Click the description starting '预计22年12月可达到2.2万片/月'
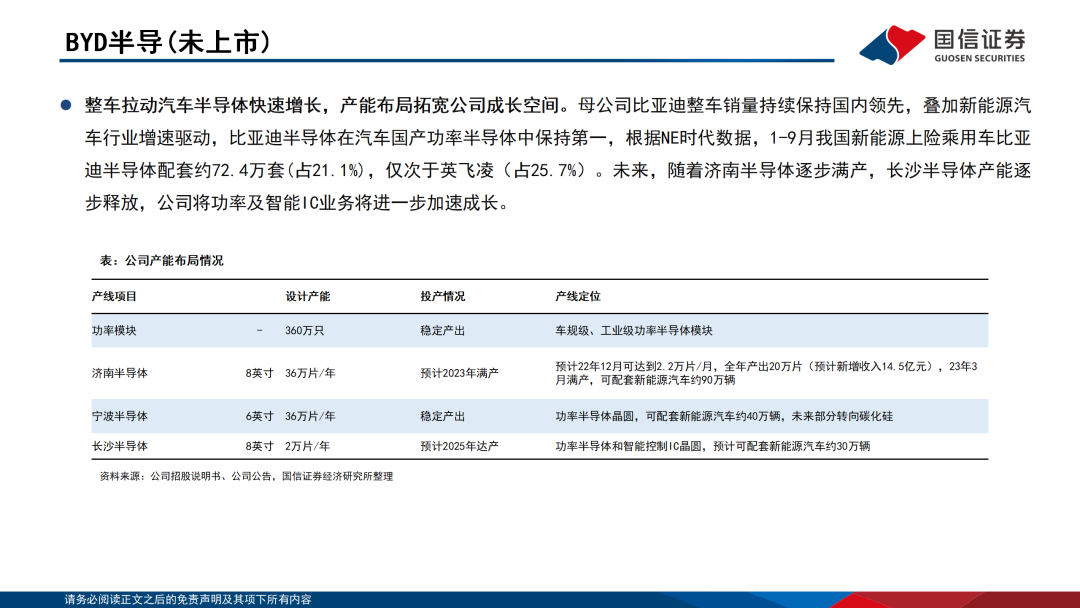The height and width of the screenshot is (608, 1080). [767, 373]
